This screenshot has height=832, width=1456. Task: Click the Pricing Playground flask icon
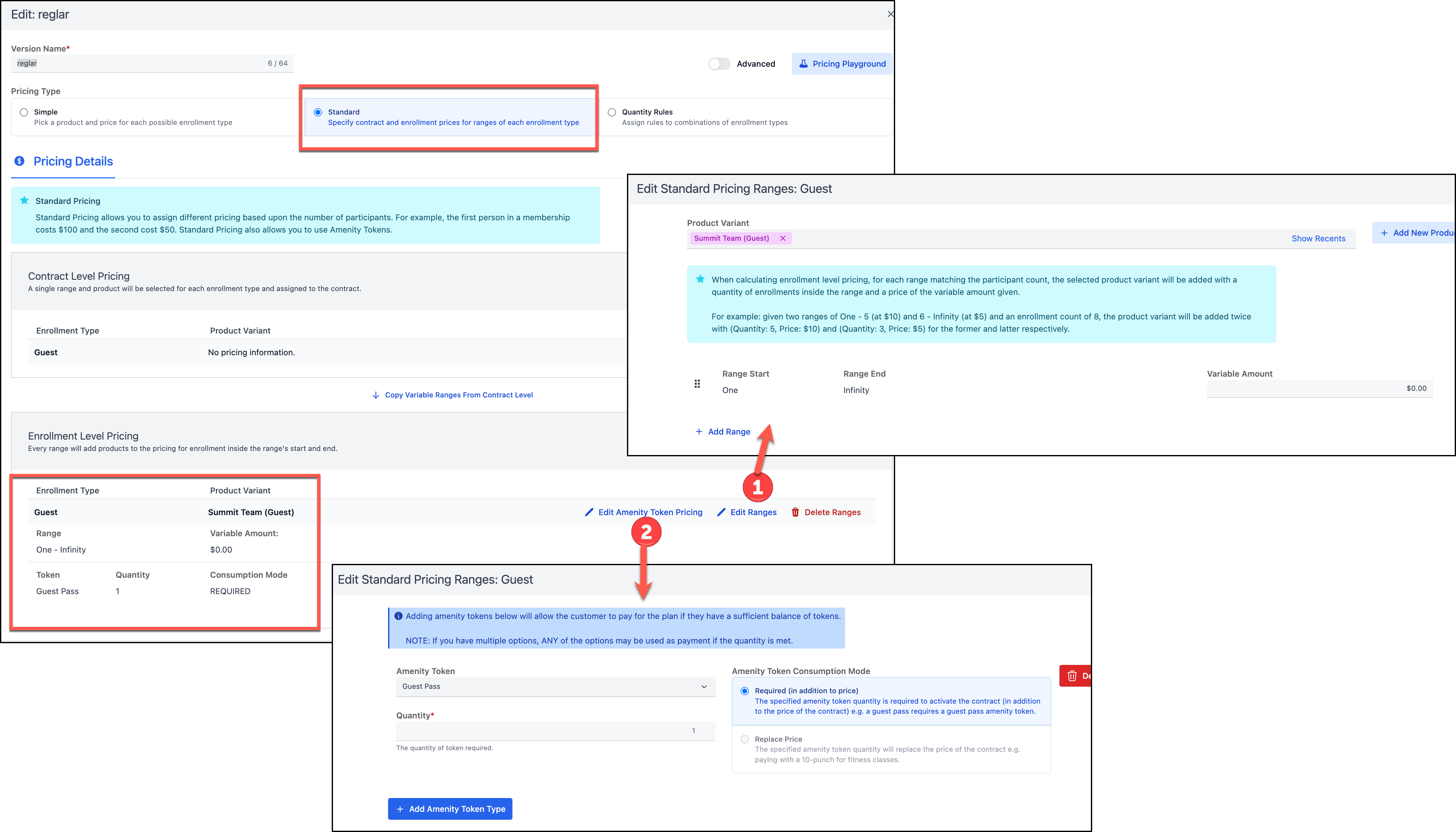[804, 64]
